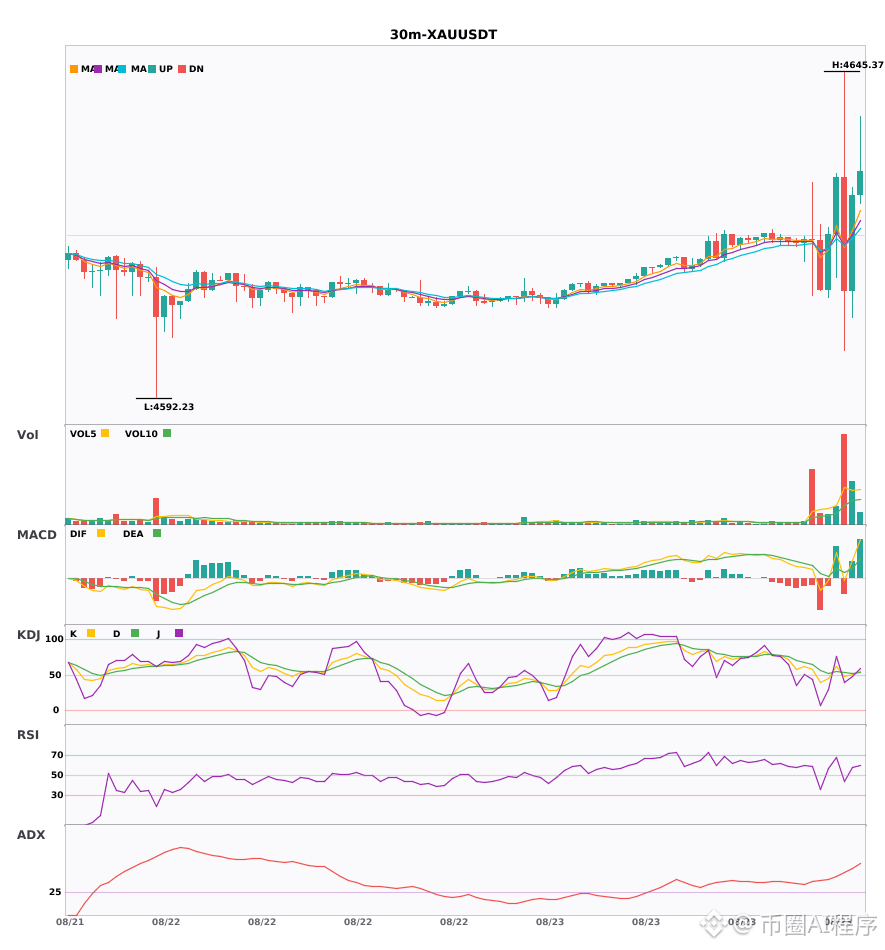Viewport: 885px width, 950px height.
Task: Click the yellow DIF legend swatch
Action: pos(101,533)
